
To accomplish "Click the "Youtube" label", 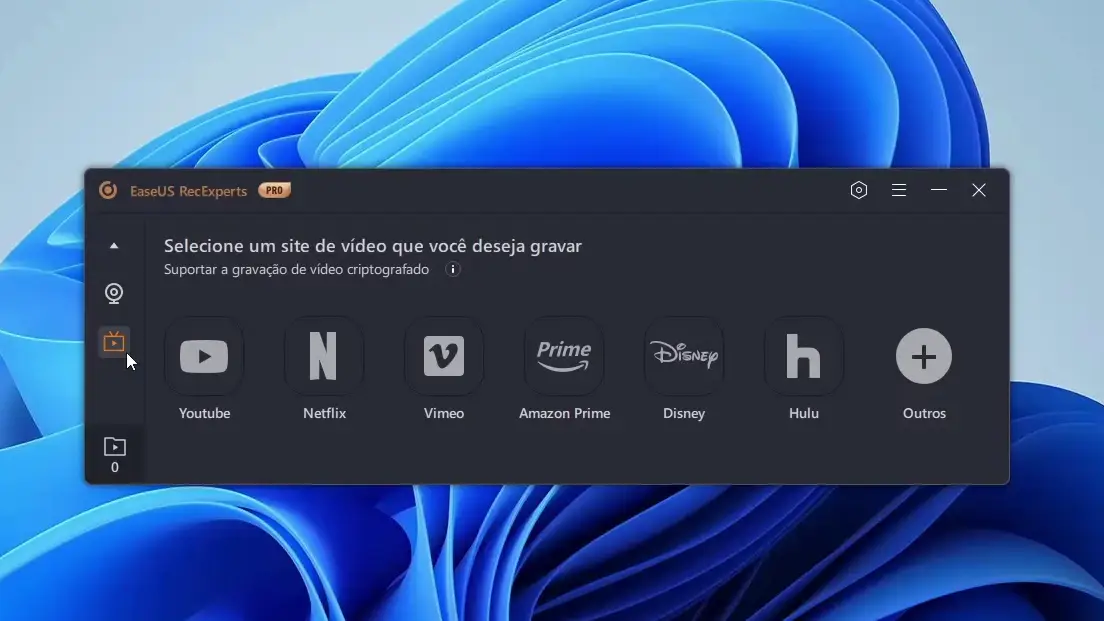I will pyautogui.click(x=204, y=413).
